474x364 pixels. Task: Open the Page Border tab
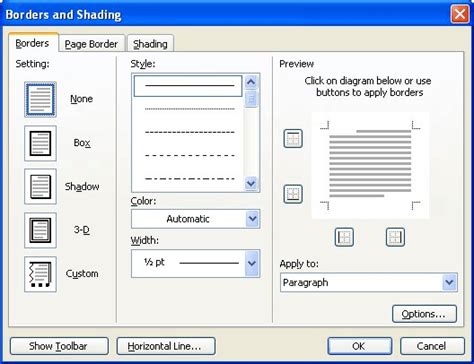pyautogui.click(x=91, y=44)
